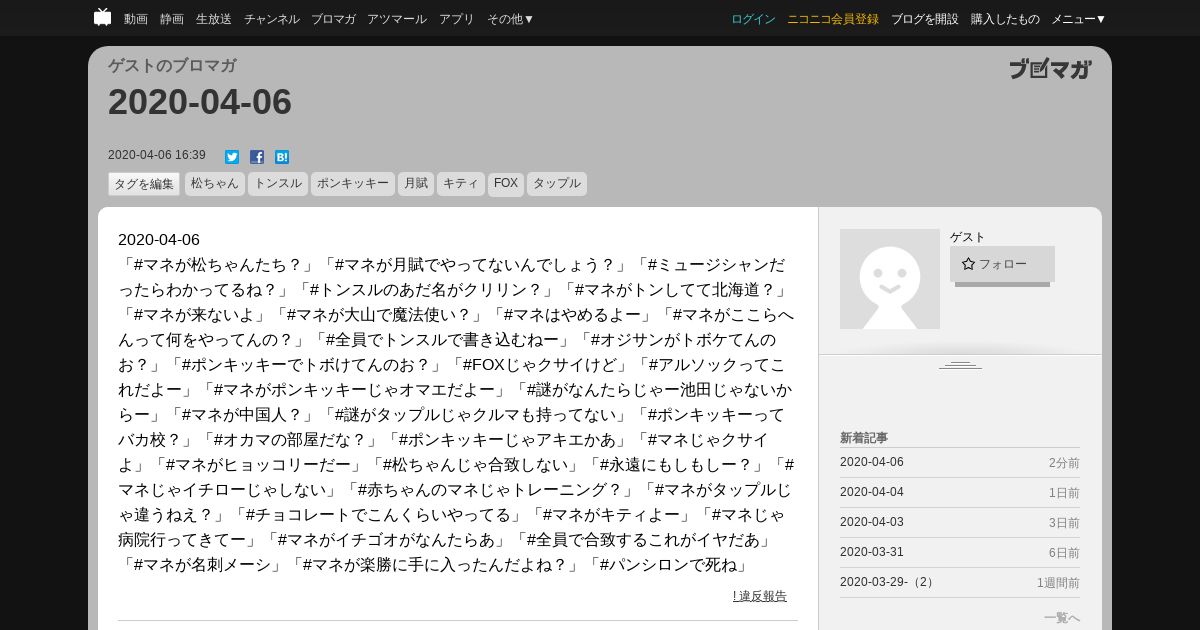
Task: Open recent article 2020-03-31
Action: [x=872, y=552]
